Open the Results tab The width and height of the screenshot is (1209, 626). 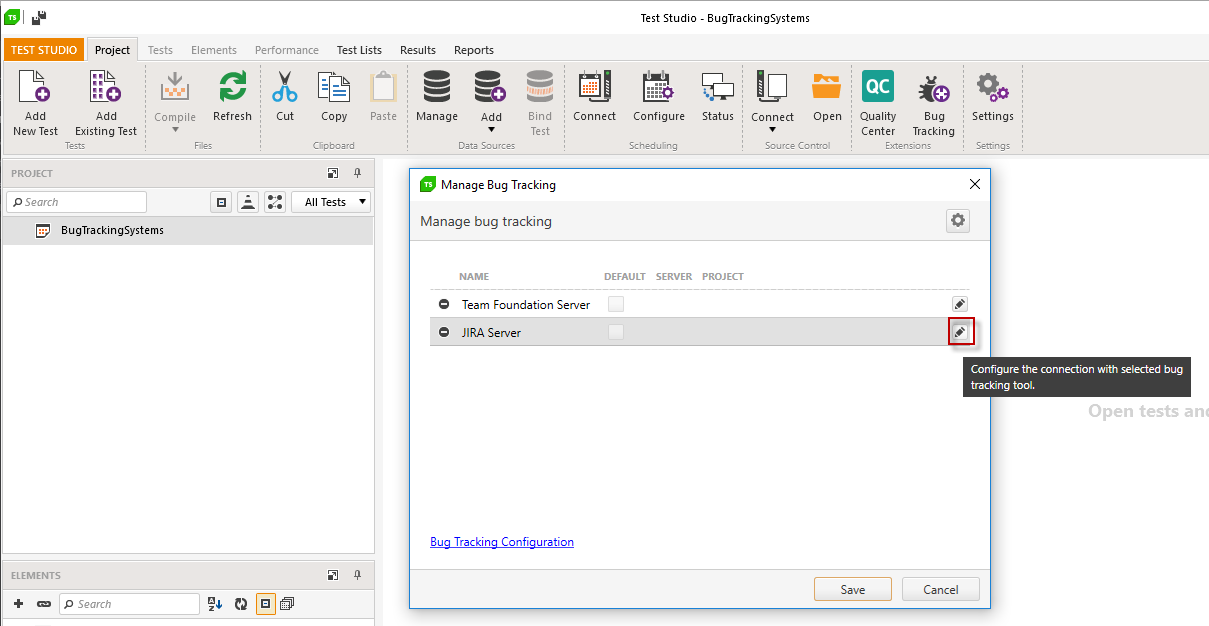(417, 50)
